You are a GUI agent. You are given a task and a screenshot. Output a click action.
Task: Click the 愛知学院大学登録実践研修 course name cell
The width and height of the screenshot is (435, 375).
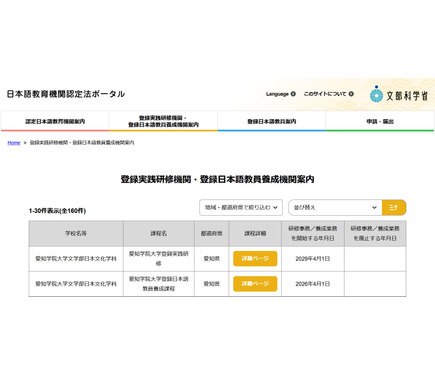click(159, 258)
